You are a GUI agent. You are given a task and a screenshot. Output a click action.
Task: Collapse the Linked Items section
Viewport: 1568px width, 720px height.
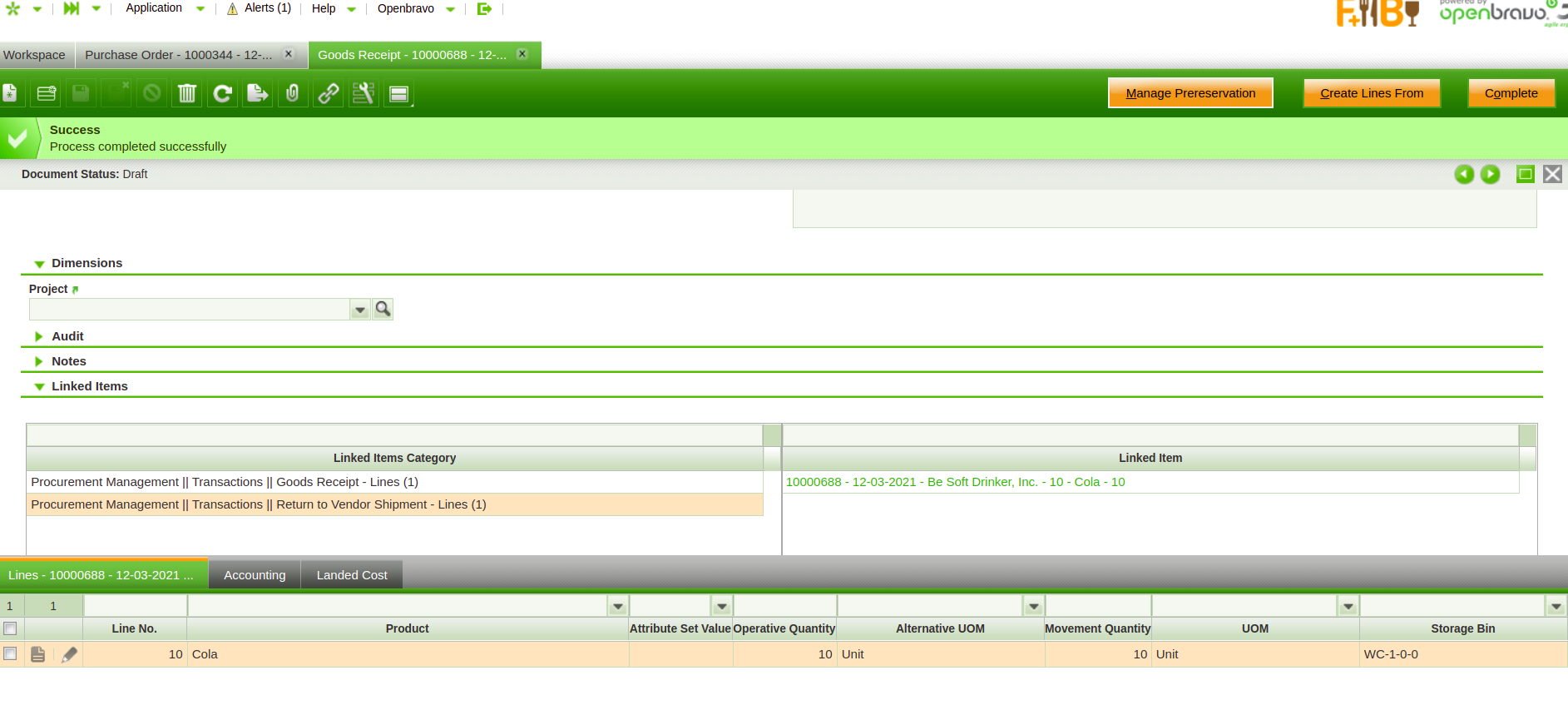coord(39,386)
